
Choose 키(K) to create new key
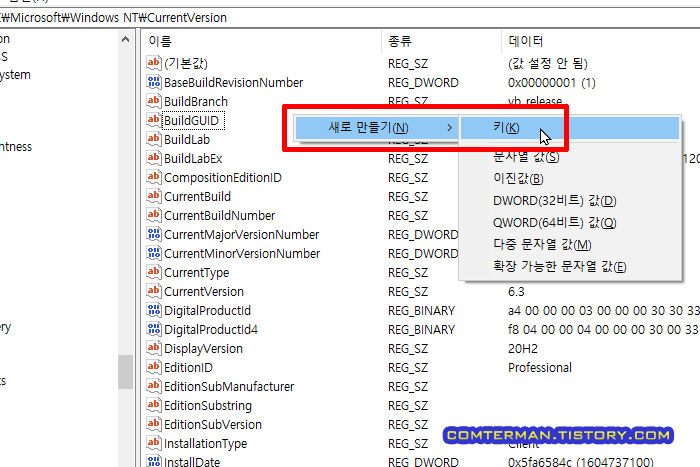tap(570, 128)
